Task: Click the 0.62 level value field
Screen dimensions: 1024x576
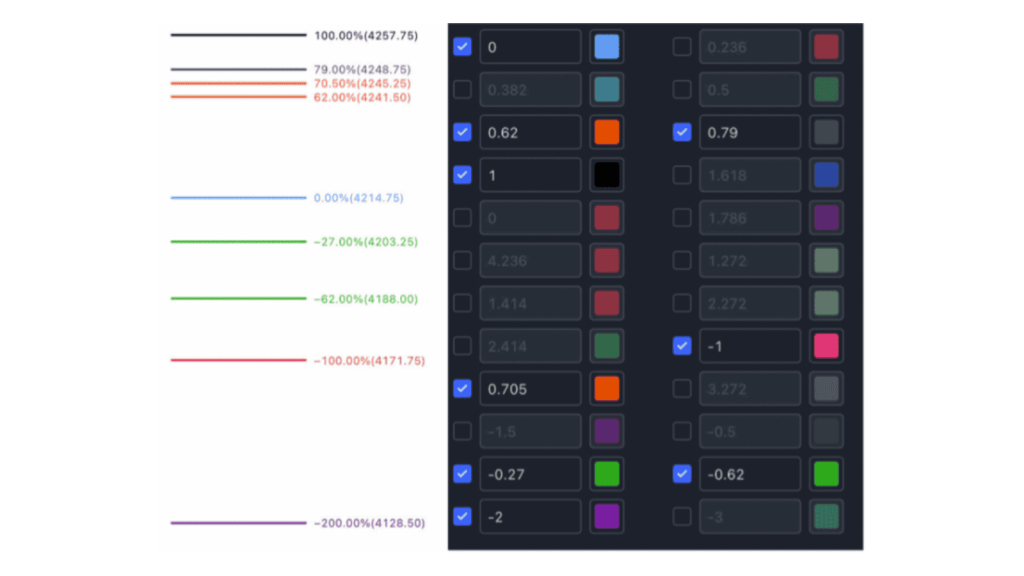Action: pos(530,132)
